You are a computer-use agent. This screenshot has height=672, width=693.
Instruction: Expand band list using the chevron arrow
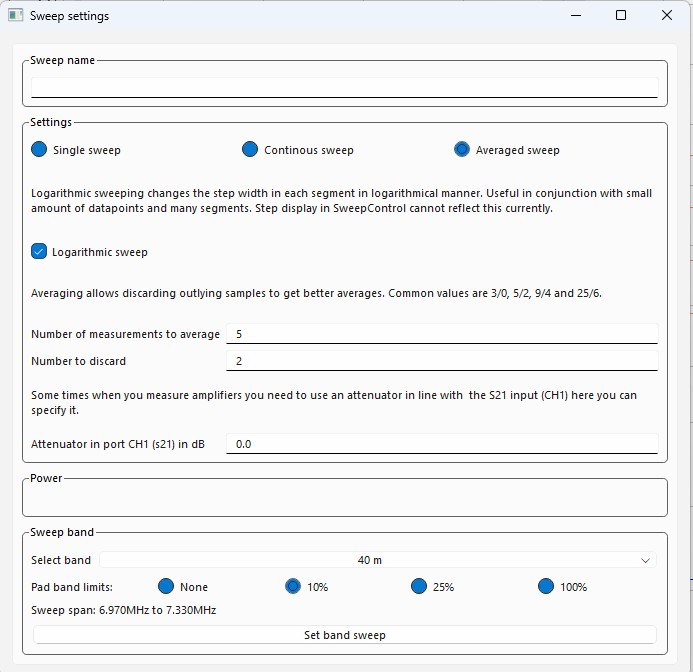[646, 561]
